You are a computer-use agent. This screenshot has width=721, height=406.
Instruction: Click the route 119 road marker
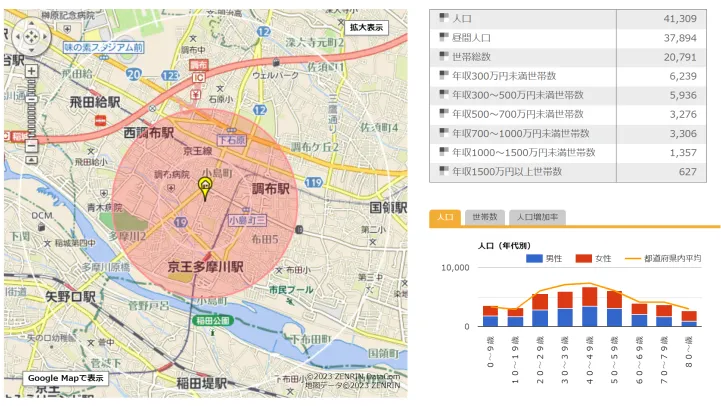[x=313, y=182]
